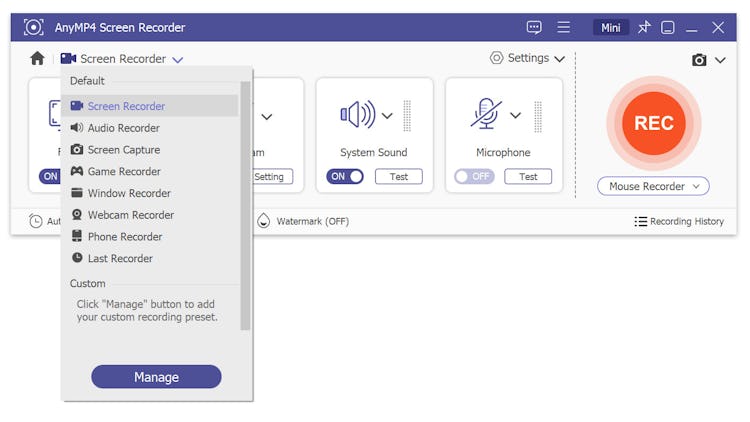Screen dimensions: 750x422
Task: Open the feedback chat bubble icon
Action: 534,27
